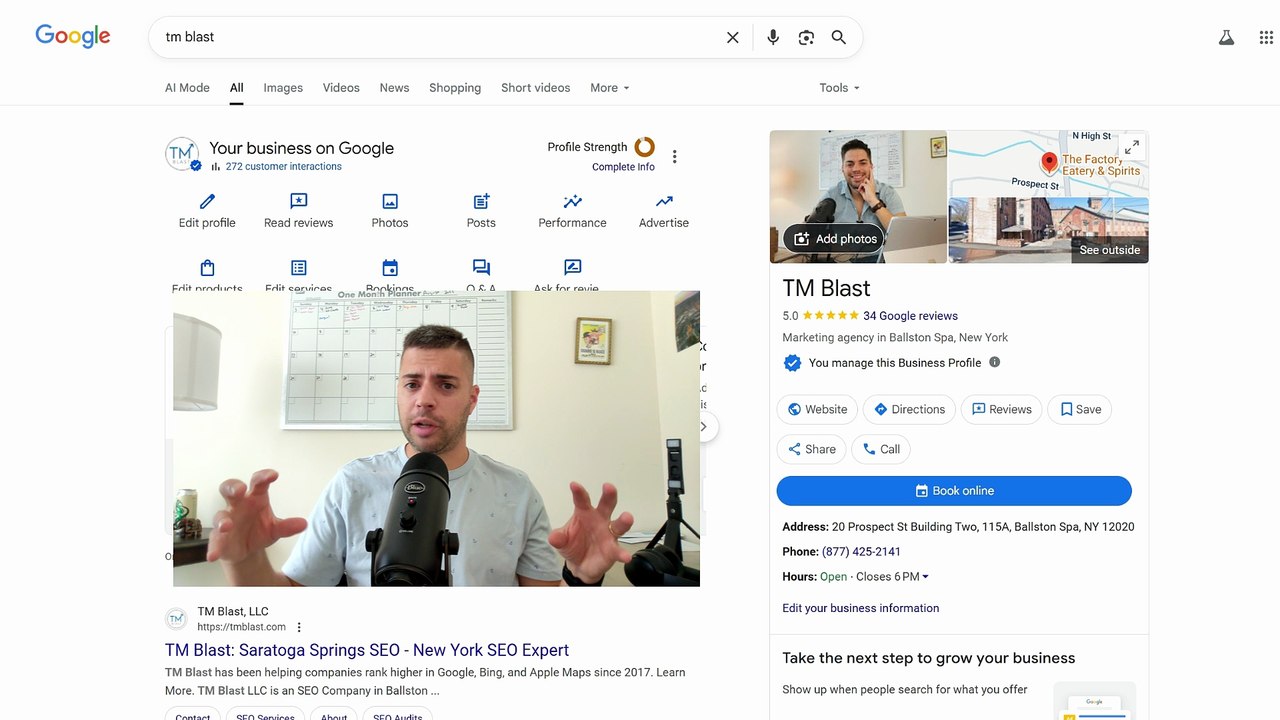1280x720 pixels.
Task: Start voice search with microphone icon
Action: click(x=773, y=37)
